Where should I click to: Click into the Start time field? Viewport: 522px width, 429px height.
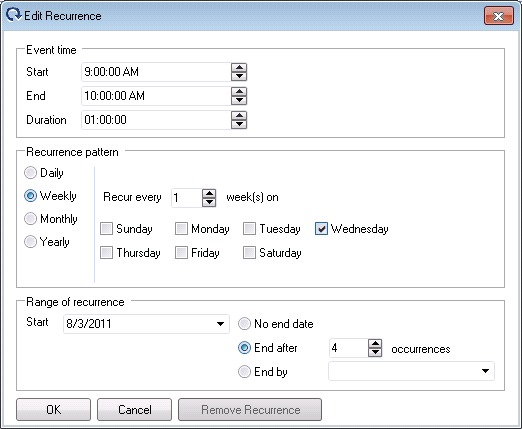click(x=156, y=72)
